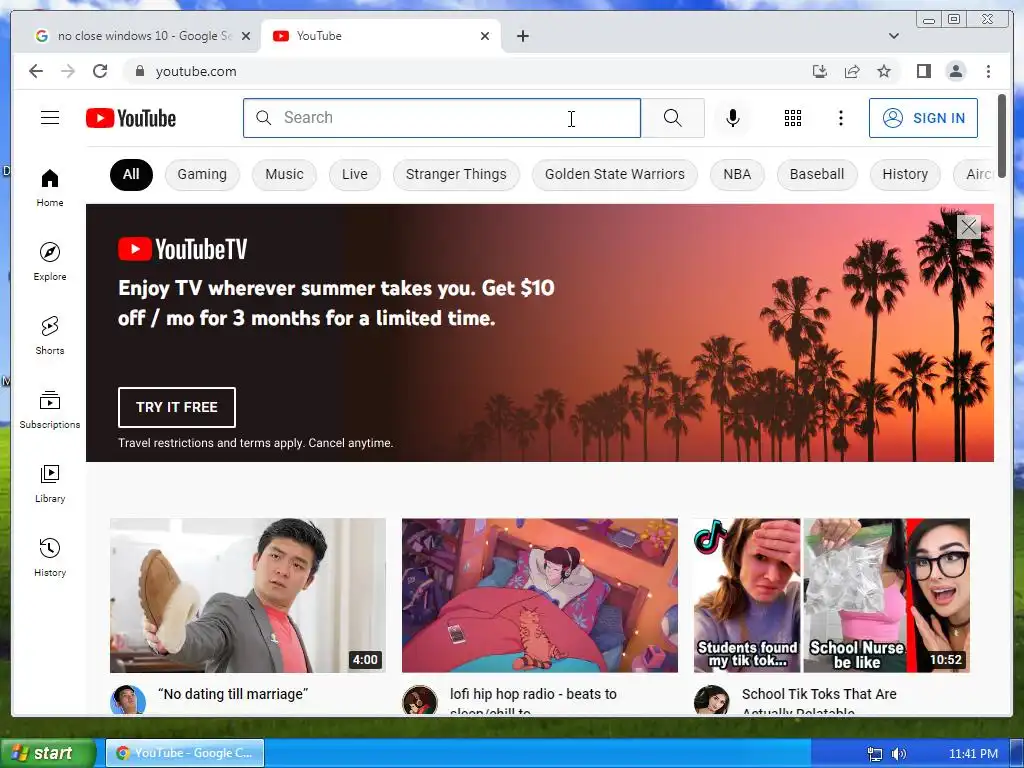
Task: Click the YouTube search input field
Action: [x=441, y=118]
